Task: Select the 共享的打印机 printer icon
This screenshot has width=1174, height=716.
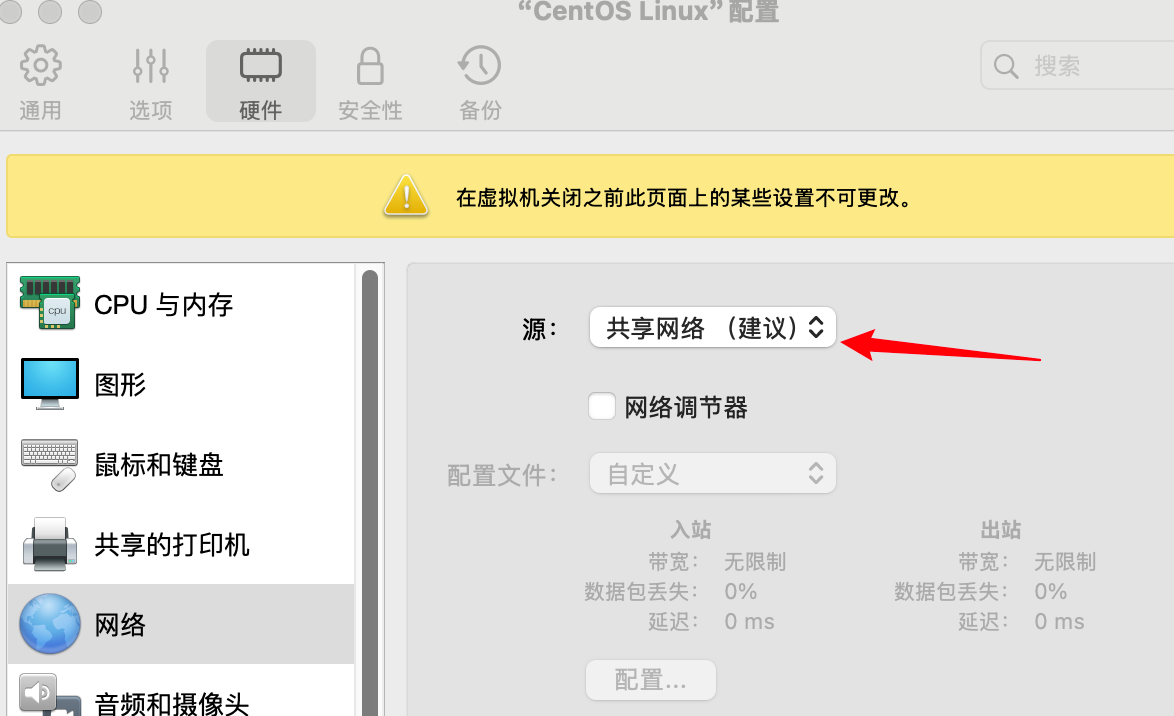Action: pos(49,544)
